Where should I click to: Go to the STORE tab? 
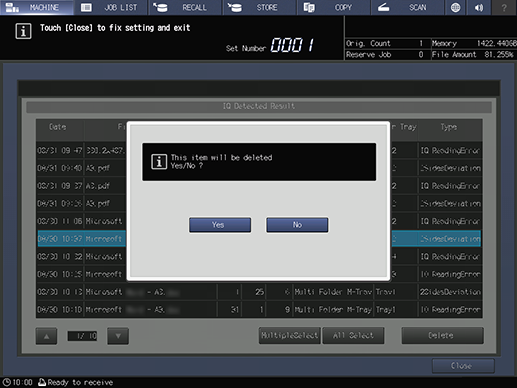(x=259, y=7)
